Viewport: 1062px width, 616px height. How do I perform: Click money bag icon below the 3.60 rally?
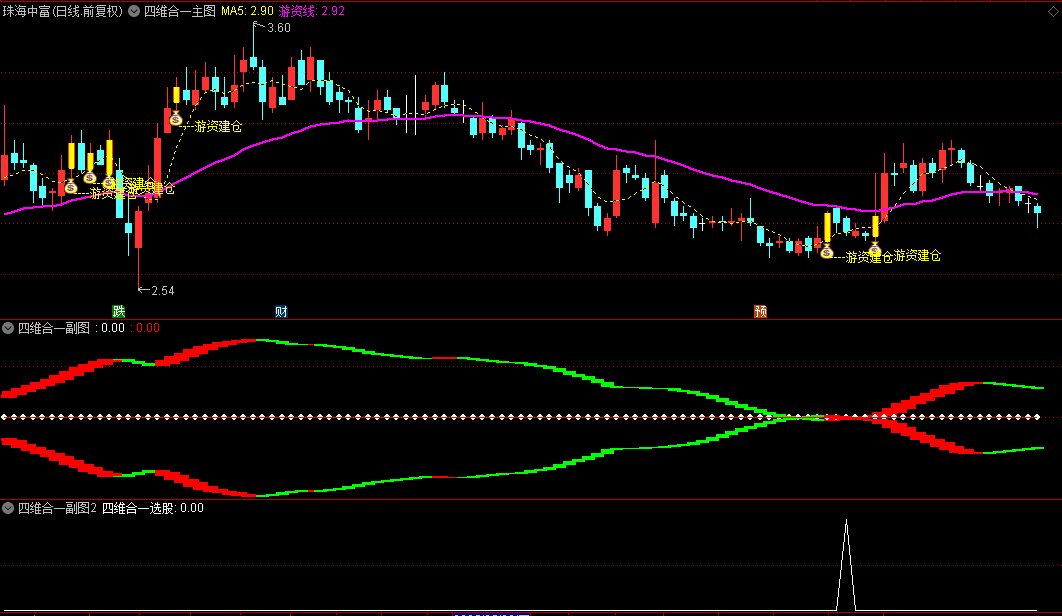pyautogui.click(x=176, y=119)
